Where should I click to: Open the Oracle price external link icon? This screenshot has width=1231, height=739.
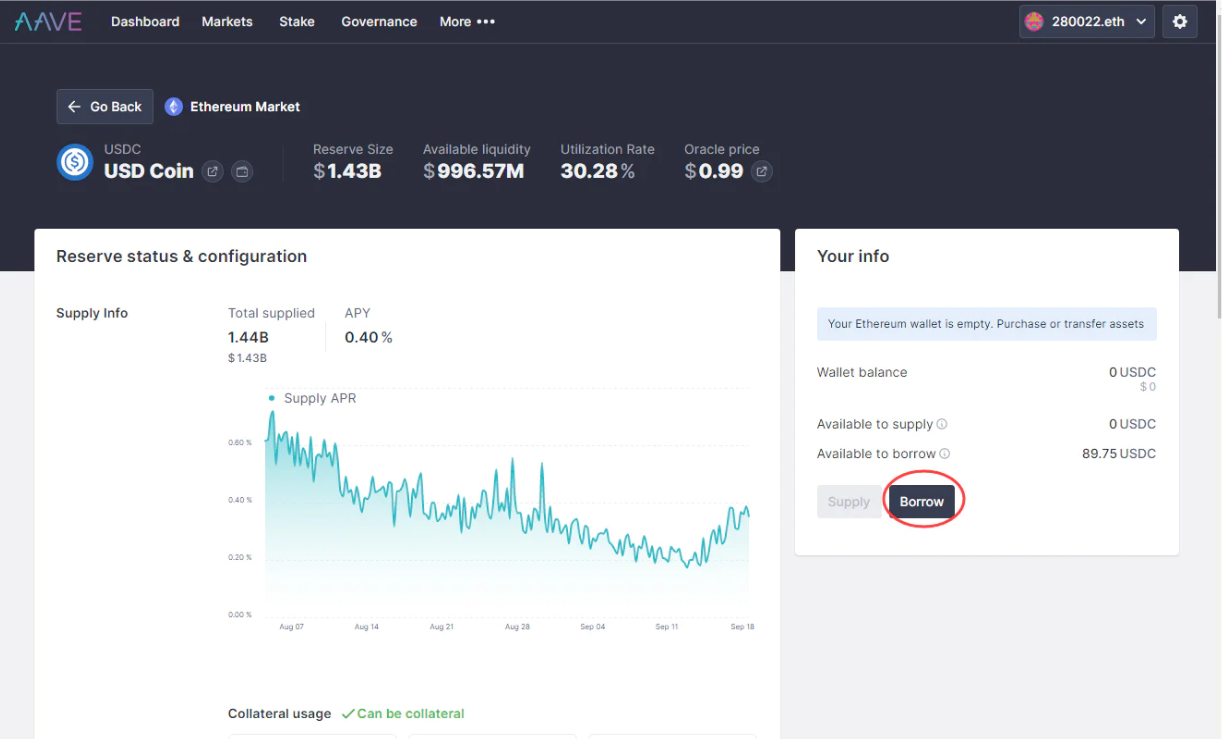pos(762,171)
